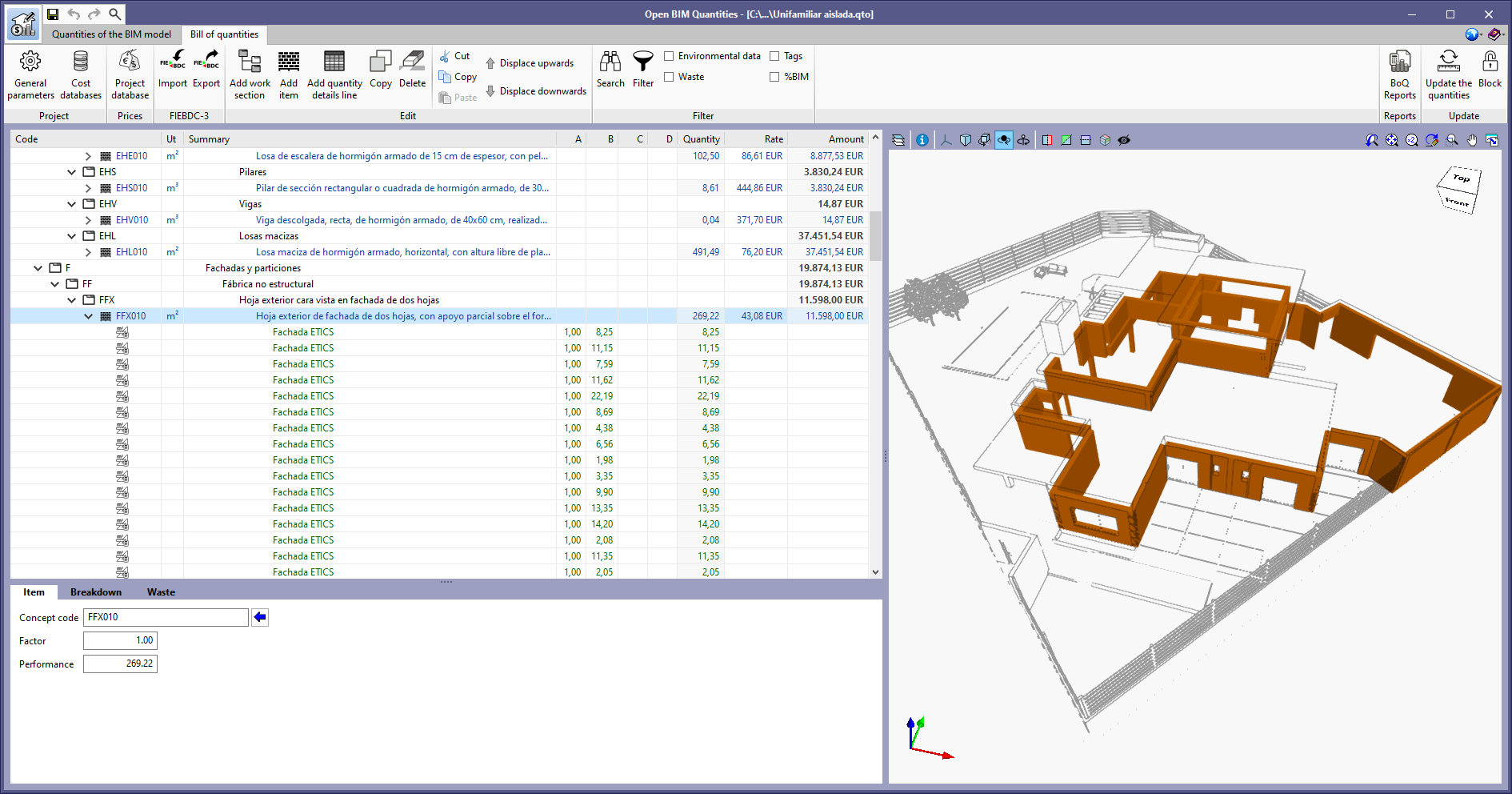Add a quantity details line
The image size is (1512, 794).
click(x=334, y=75)
